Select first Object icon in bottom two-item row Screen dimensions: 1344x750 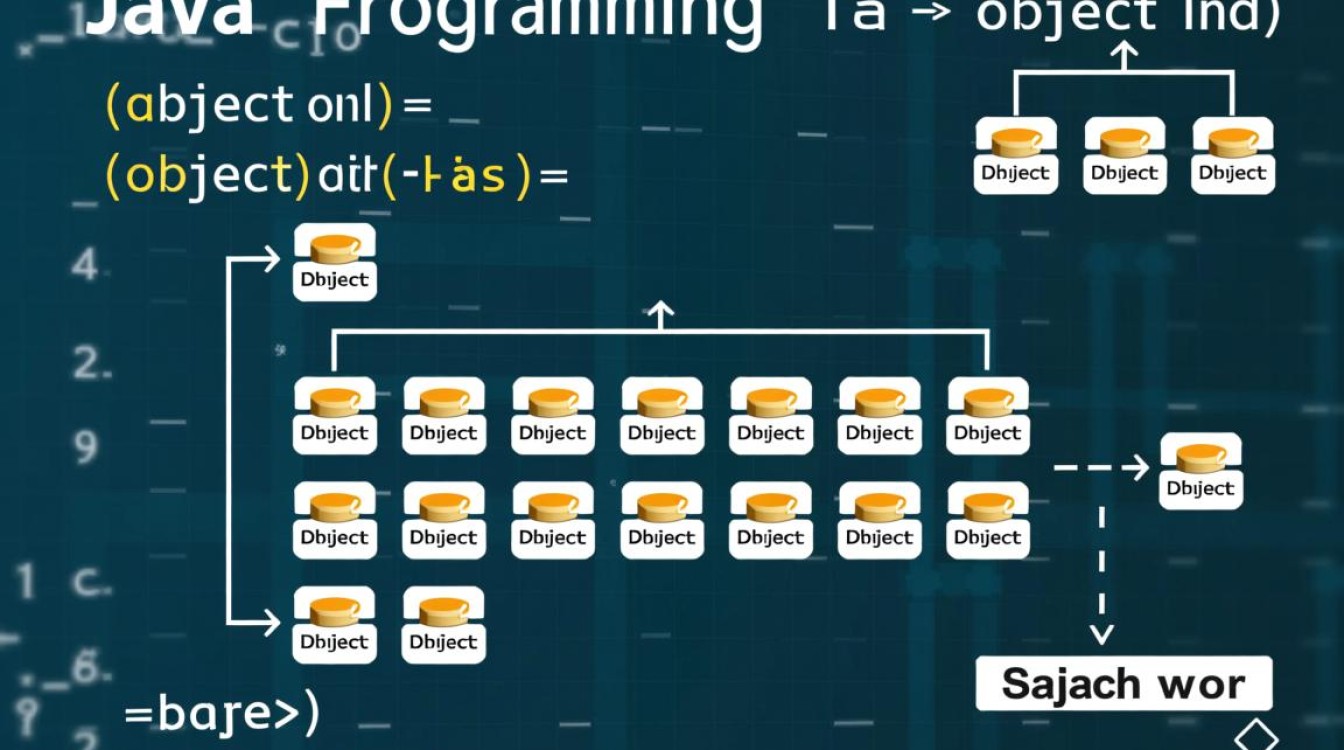[x=335, y=624]
